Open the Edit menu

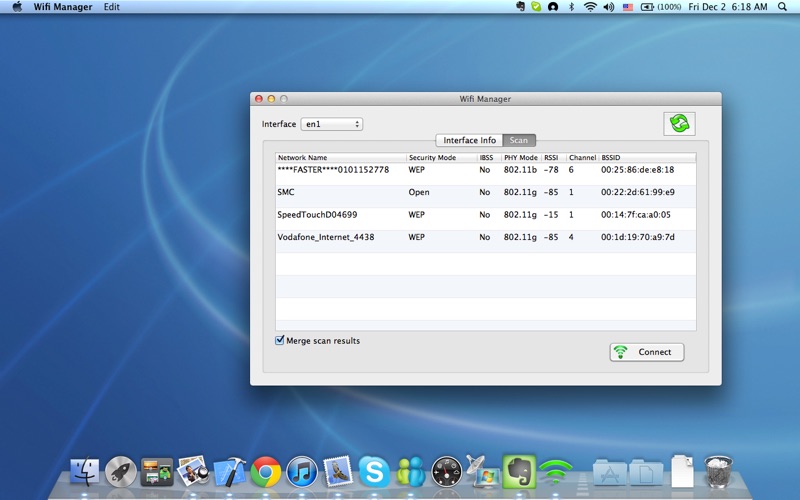pyautogui.click(x=111, y=7)
